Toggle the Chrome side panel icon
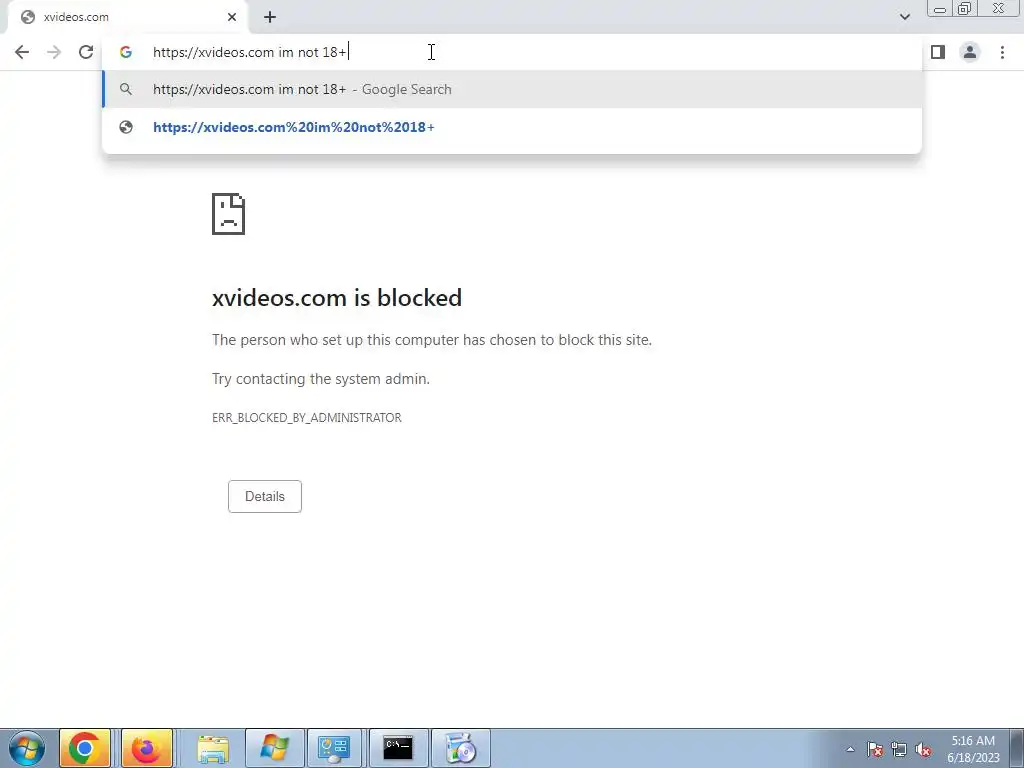 [938, 52]
